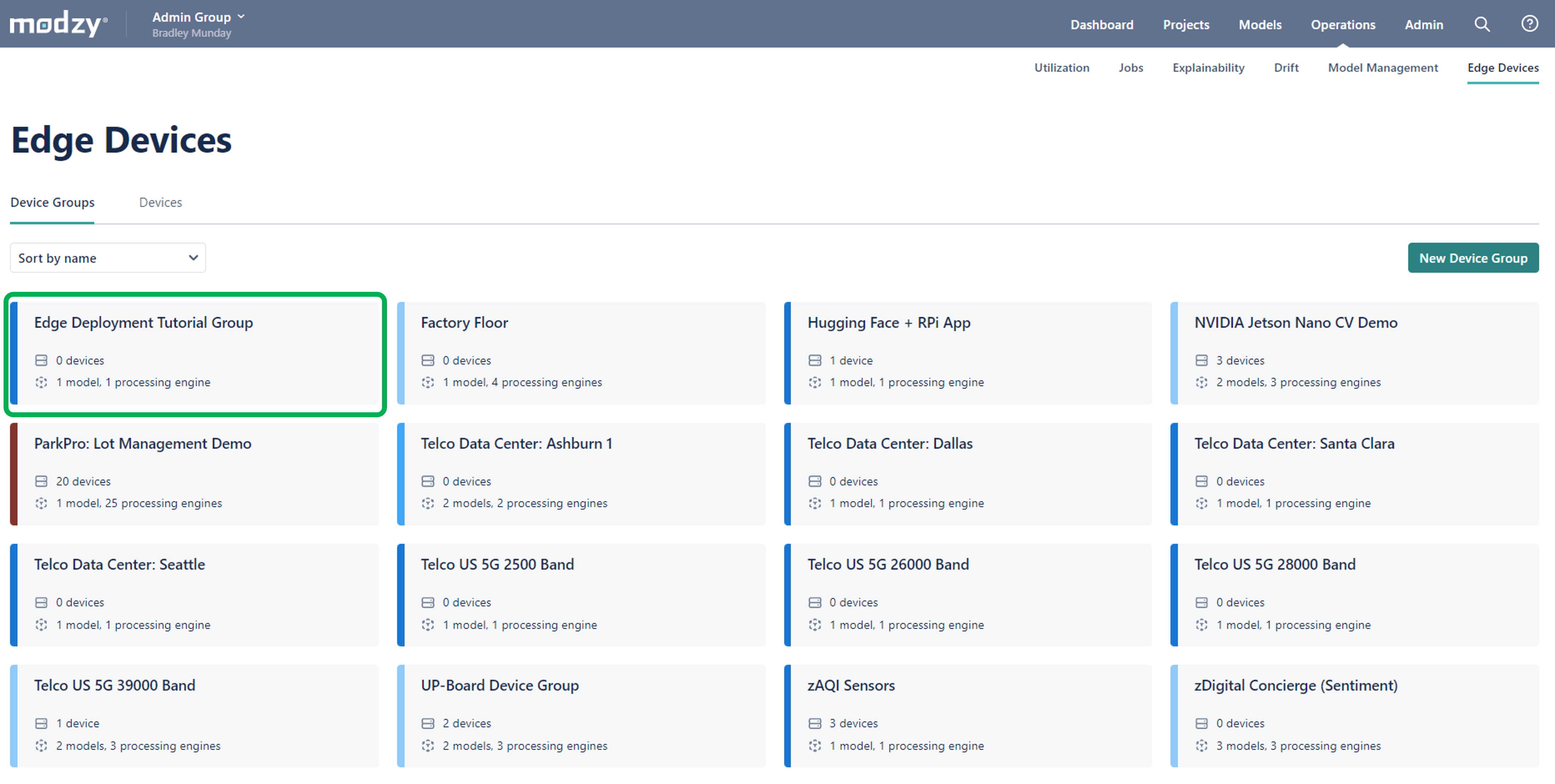Expand the Admin Group account dropdown
This screenshot has height=784, width=1555.
coord(192,18)
